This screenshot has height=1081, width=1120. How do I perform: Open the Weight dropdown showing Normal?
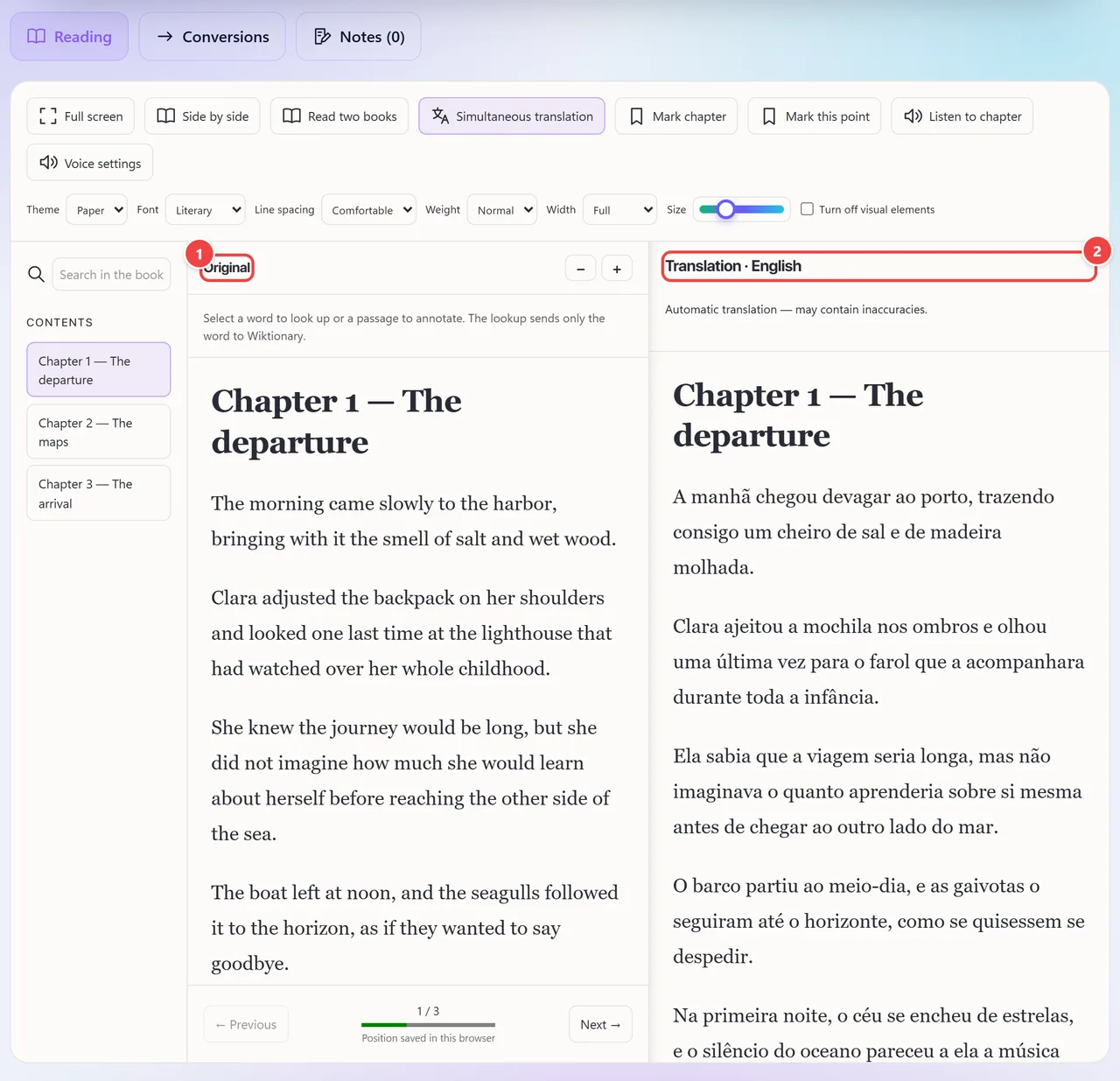click(501, 210)
